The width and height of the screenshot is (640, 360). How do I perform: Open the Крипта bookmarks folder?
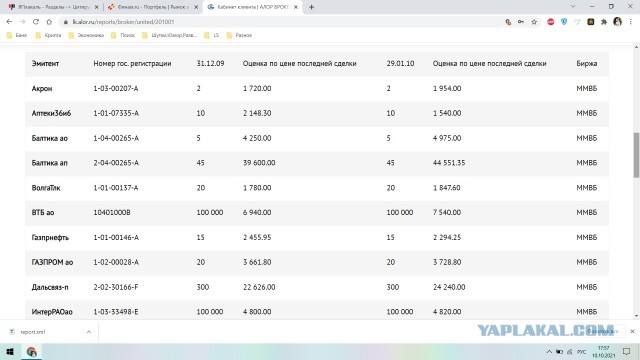(x=49, y=35)
